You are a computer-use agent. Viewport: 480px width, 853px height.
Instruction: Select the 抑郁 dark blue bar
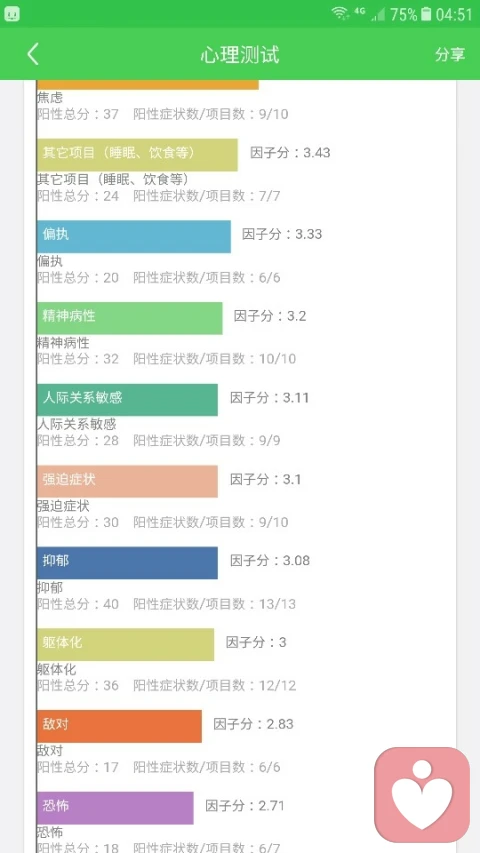pyautogui.click(x=127, y=563)
